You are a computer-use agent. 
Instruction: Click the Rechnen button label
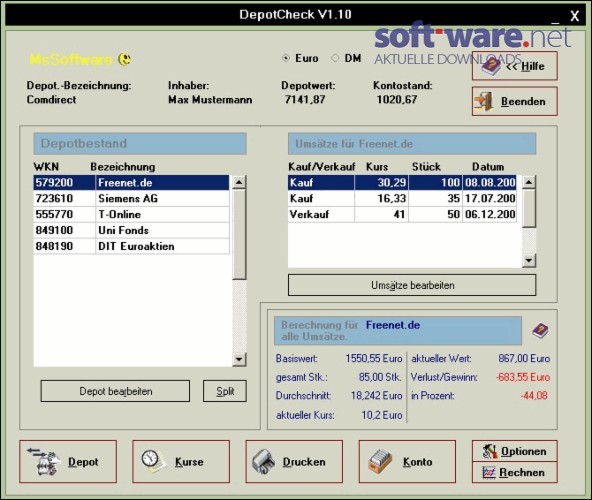coord(522,472)
